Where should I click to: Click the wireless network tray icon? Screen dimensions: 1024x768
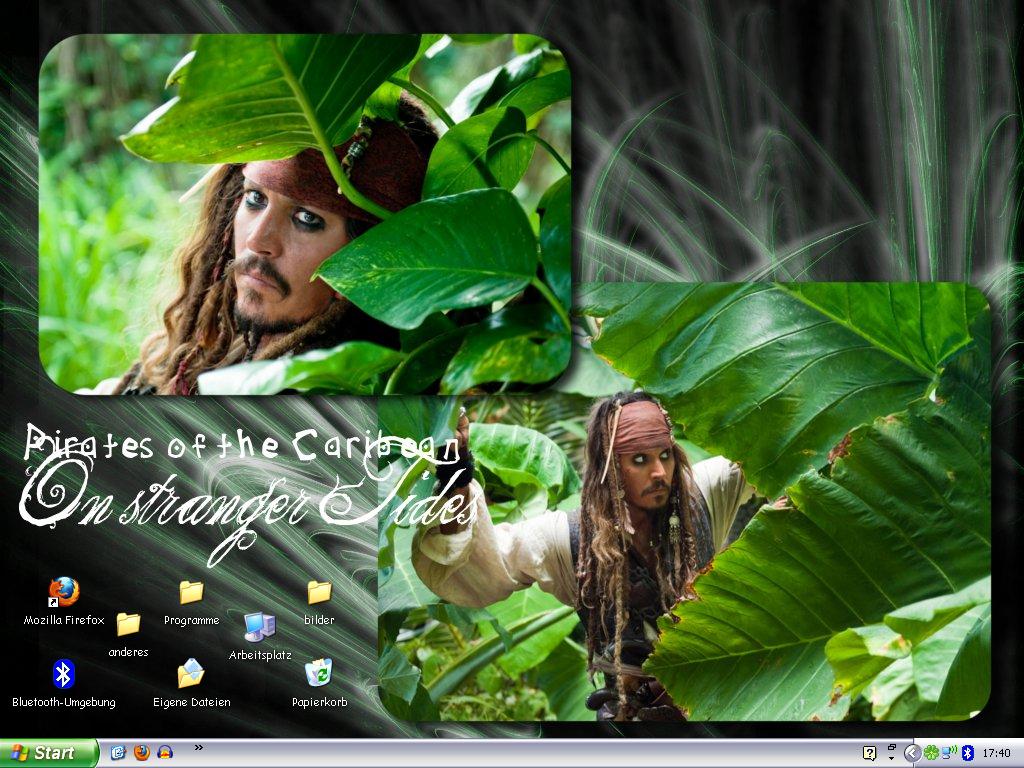coord(949,753)
